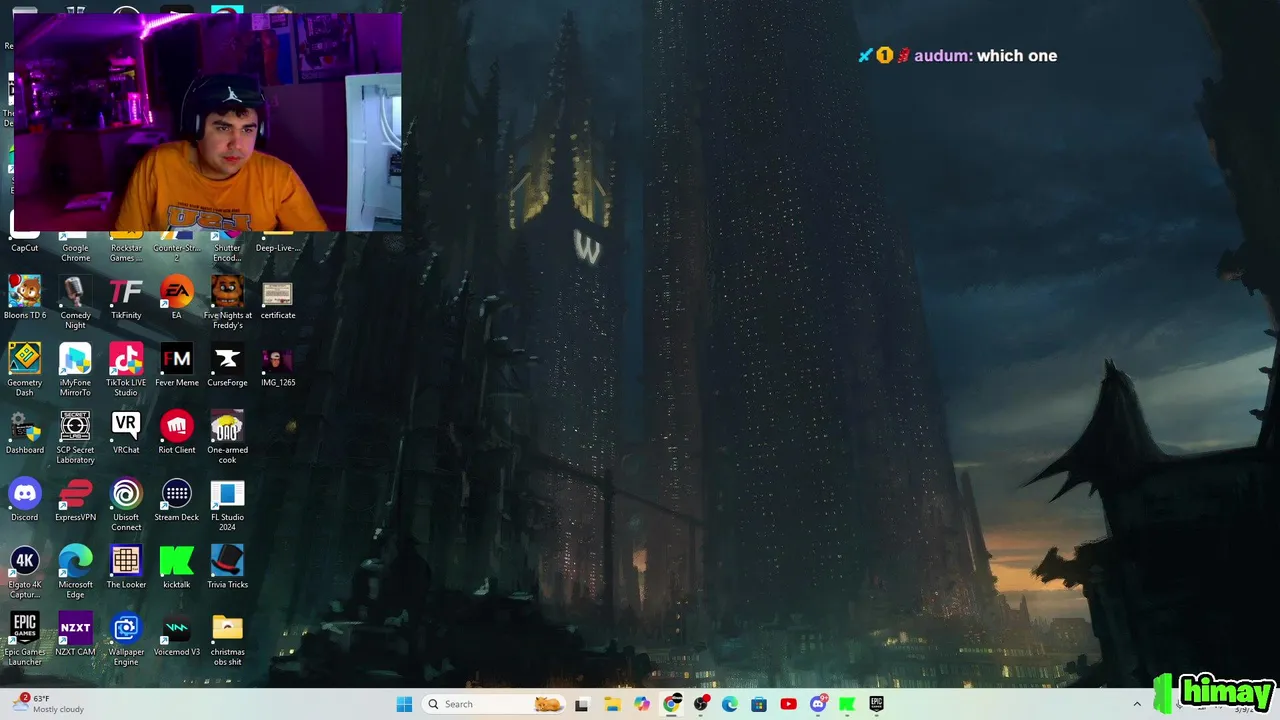Open Copilot from the taskbar
This screenshot has height=720, width=1280.
(x=641, y=704)
